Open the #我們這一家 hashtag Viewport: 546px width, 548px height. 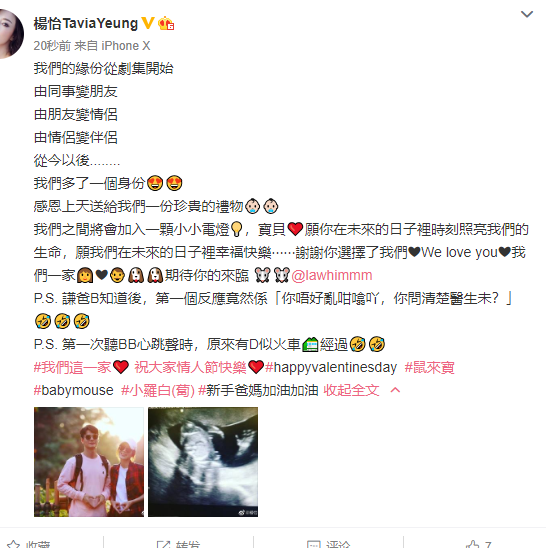[72, 367]
